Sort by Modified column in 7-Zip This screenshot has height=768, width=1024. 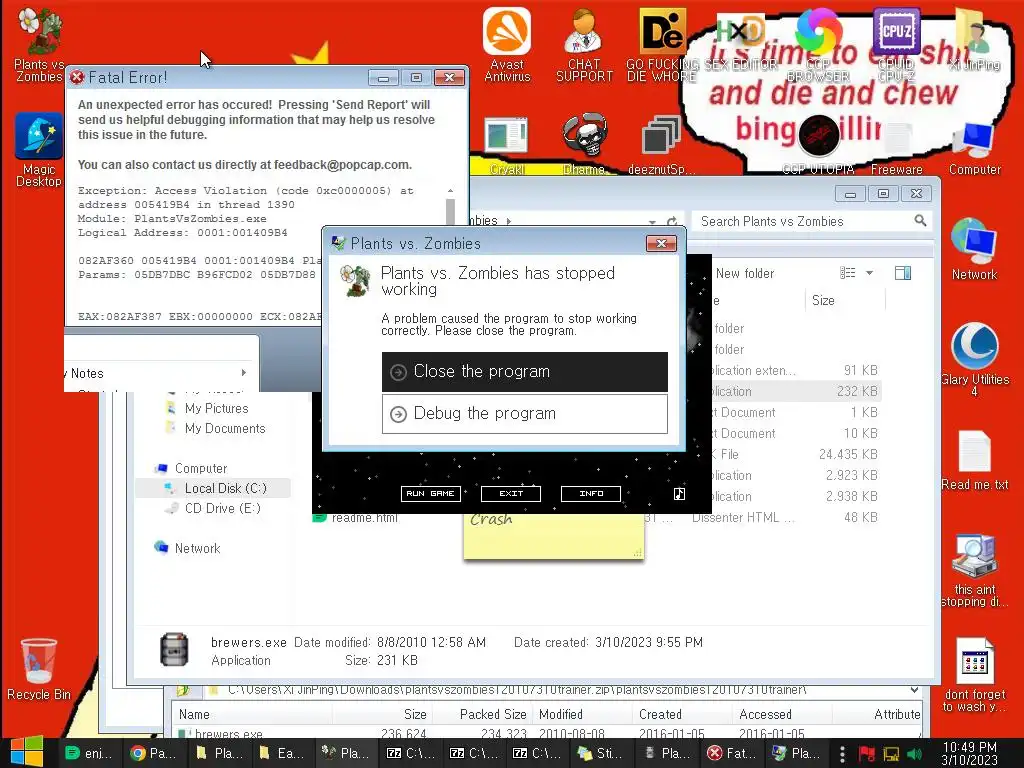[583, 714]
